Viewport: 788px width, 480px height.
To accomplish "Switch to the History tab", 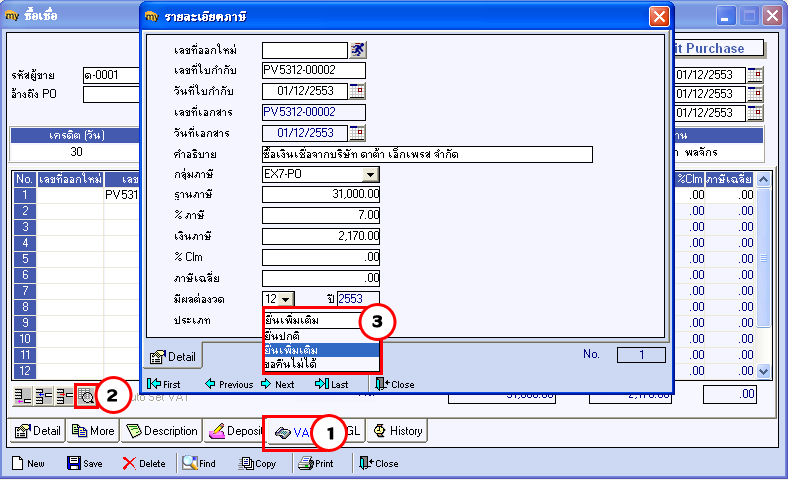I will [398, 431].
